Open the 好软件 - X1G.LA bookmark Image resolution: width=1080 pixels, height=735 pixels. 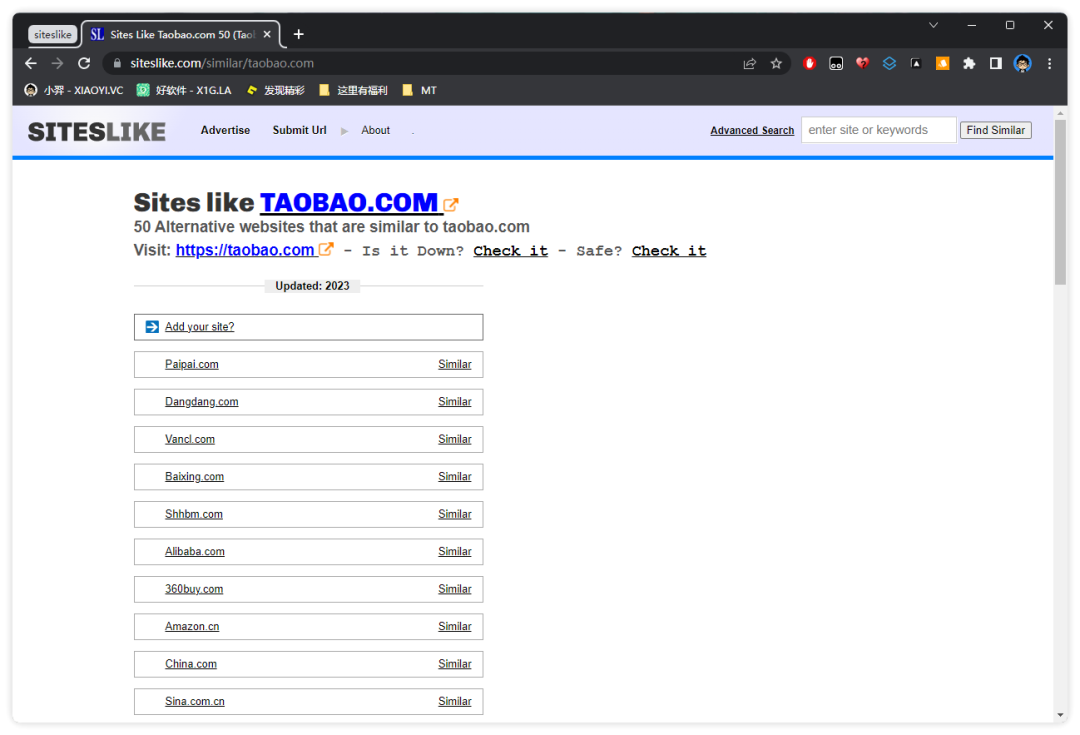pyautogui.click(x=184, y=90)
